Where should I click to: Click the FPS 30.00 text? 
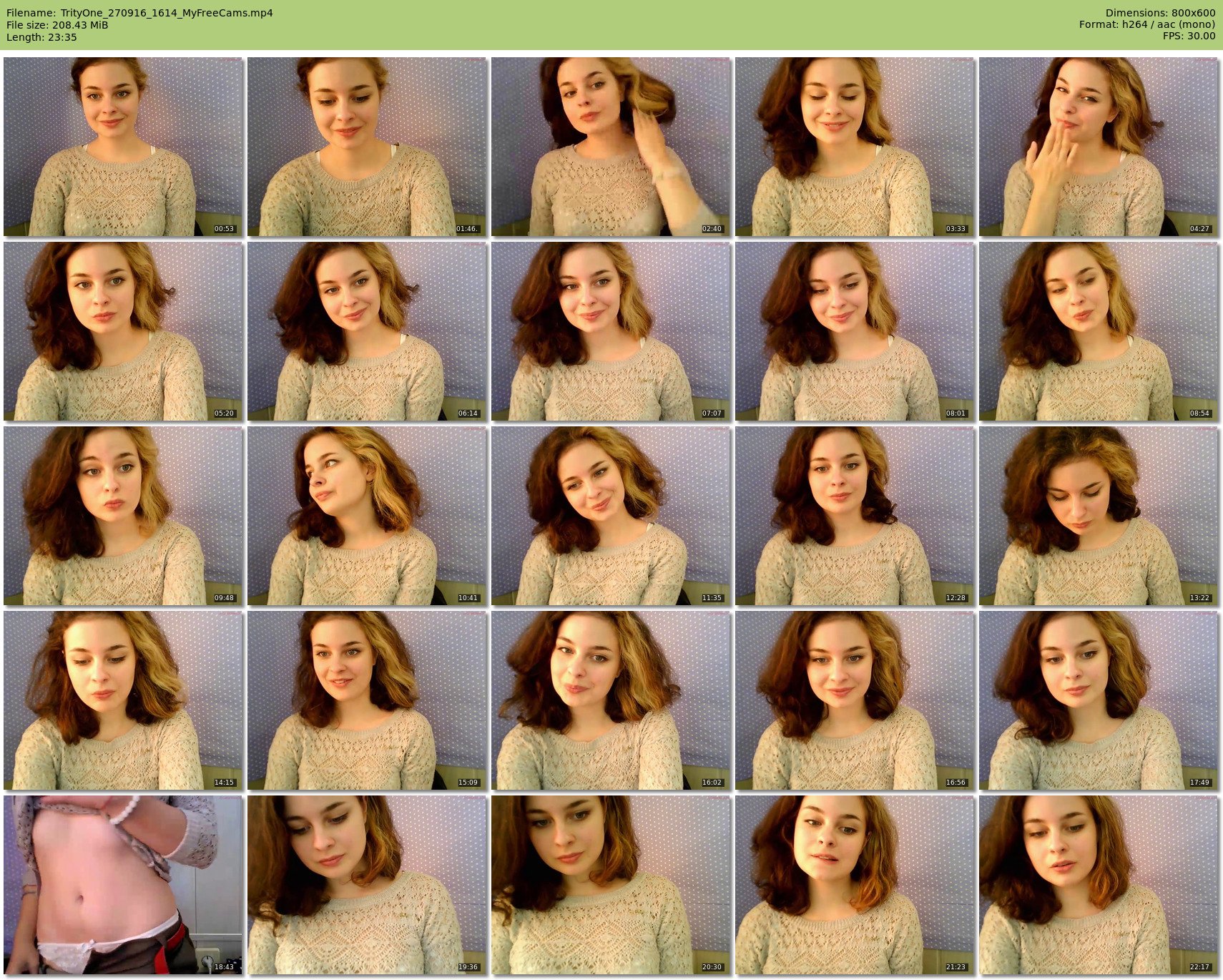1189,36
